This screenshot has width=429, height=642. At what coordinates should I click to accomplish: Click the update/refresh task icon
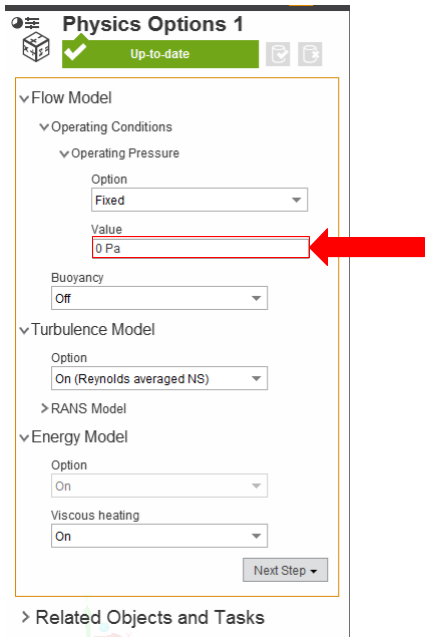coord(278,54)
